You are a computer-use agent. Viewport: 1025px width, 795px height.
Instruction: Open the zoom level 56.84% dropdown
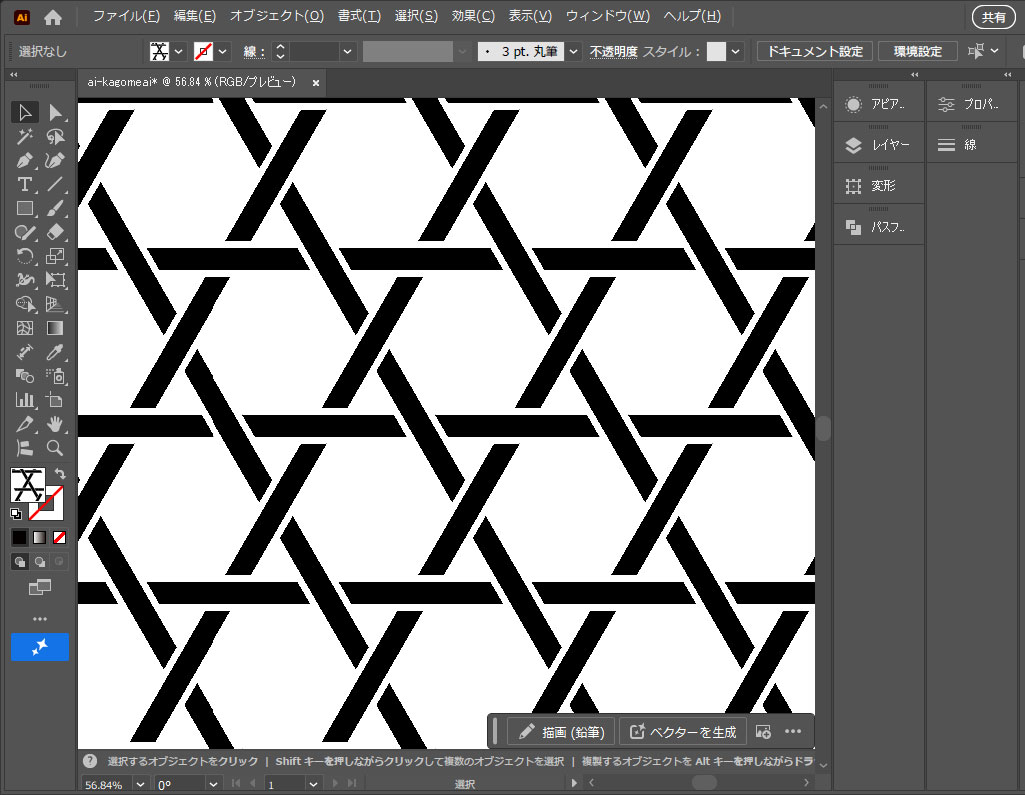tap(139, 785)
